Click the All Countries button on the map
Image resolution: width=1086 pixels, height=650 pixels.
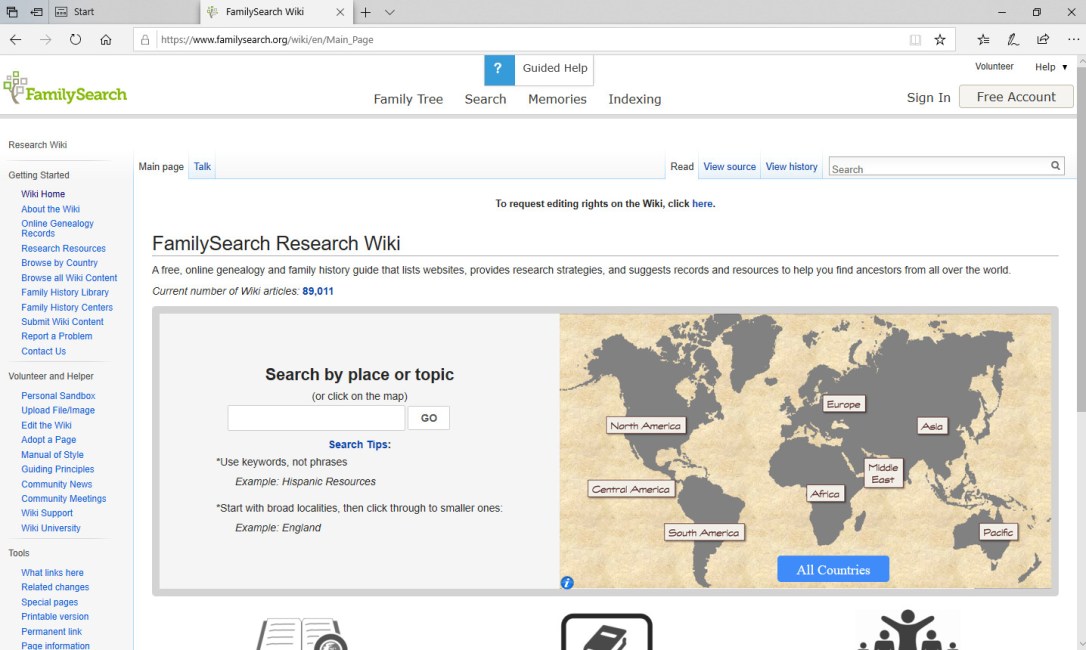point(833,568)
